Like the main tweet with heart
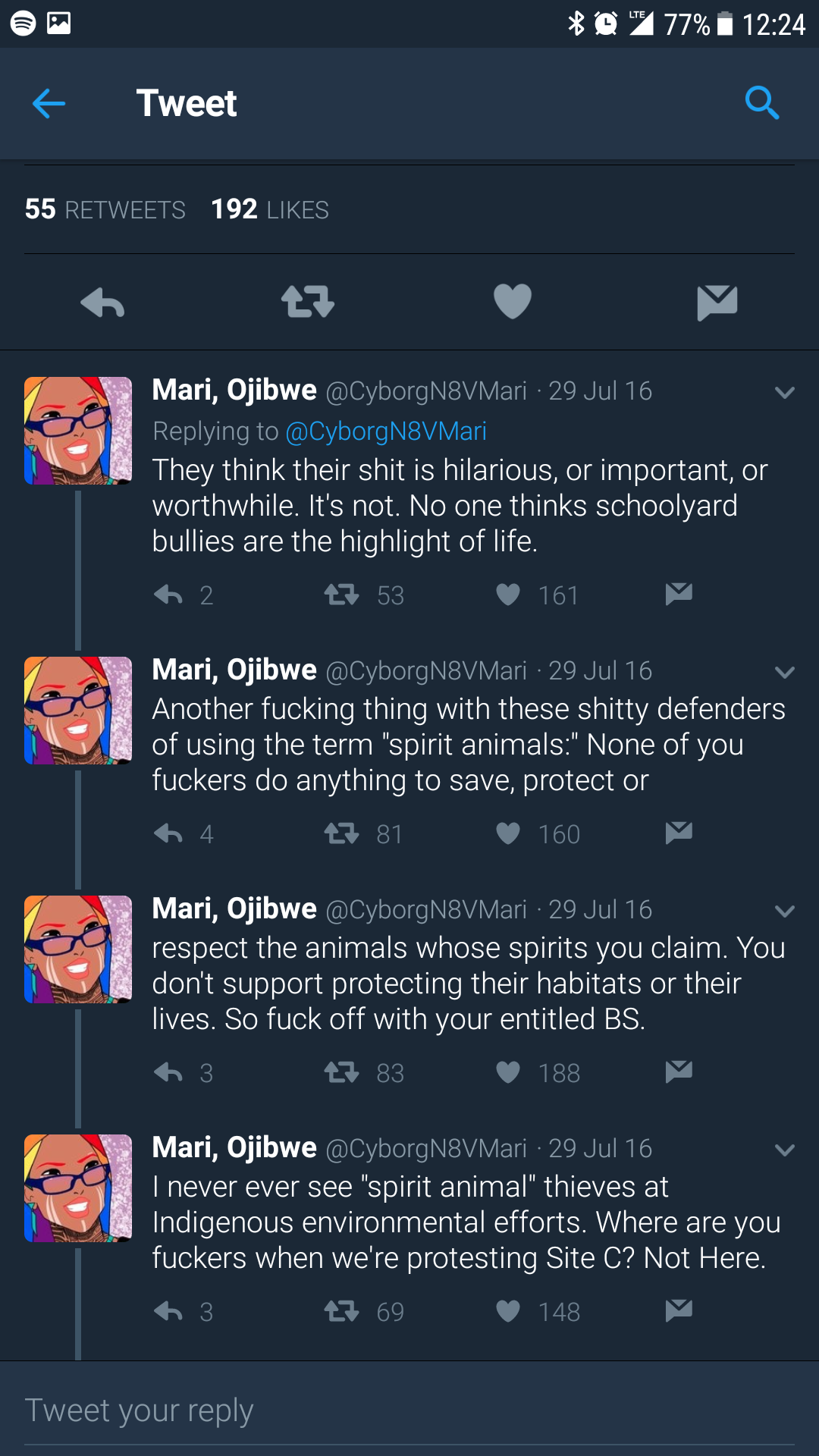 (x=512, y=301)
